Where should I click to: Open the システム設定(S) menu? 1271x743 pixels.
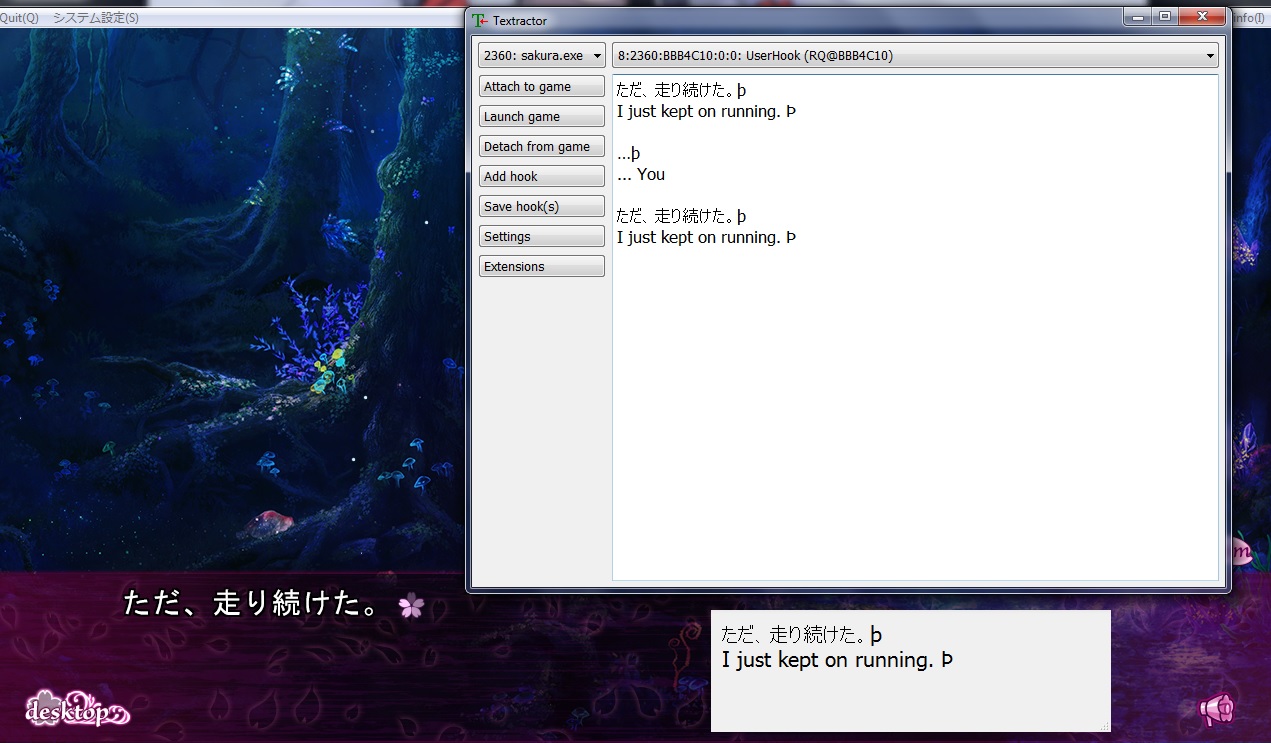95,18
